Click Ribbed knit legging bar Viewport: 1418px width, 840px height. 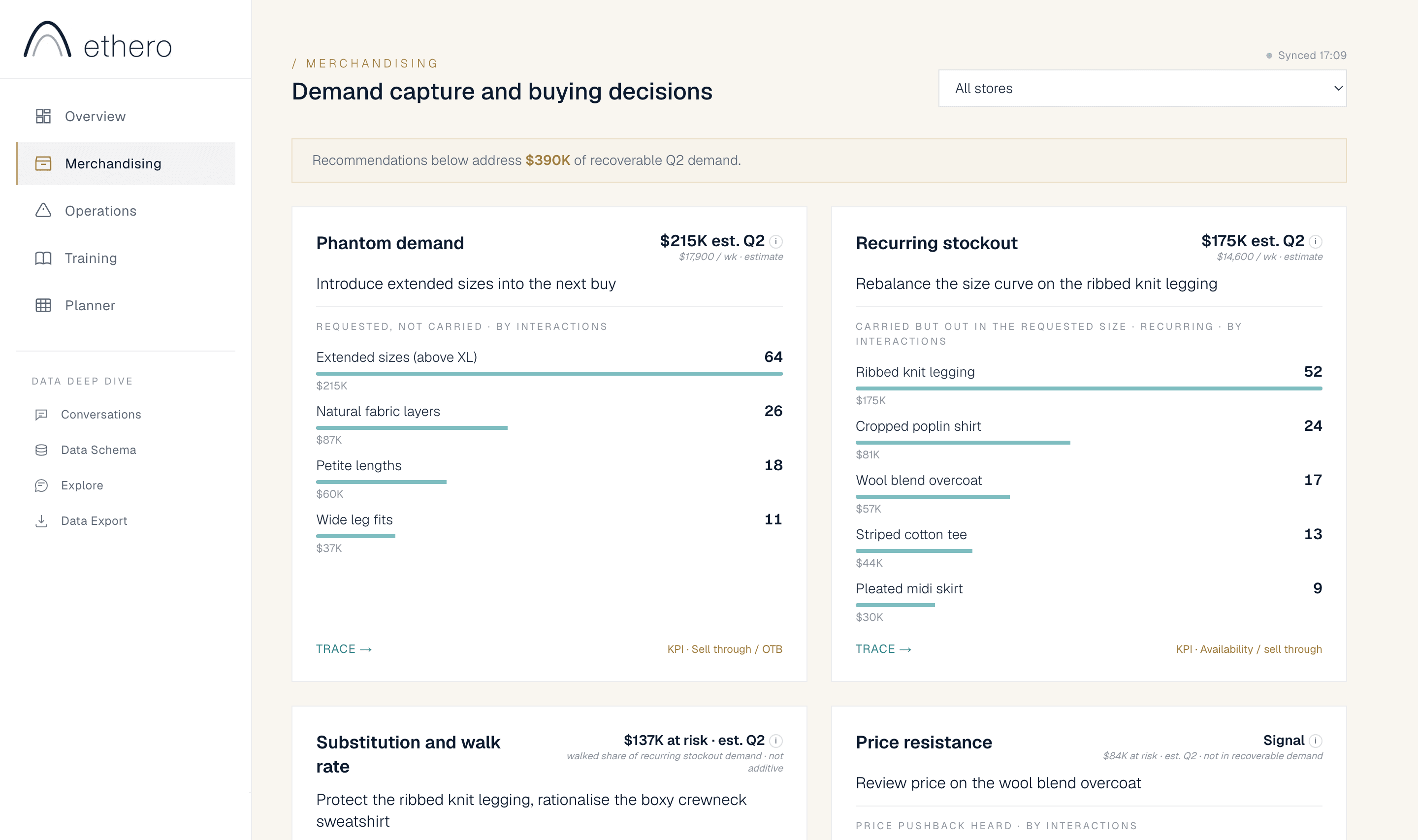point(1089,388)
